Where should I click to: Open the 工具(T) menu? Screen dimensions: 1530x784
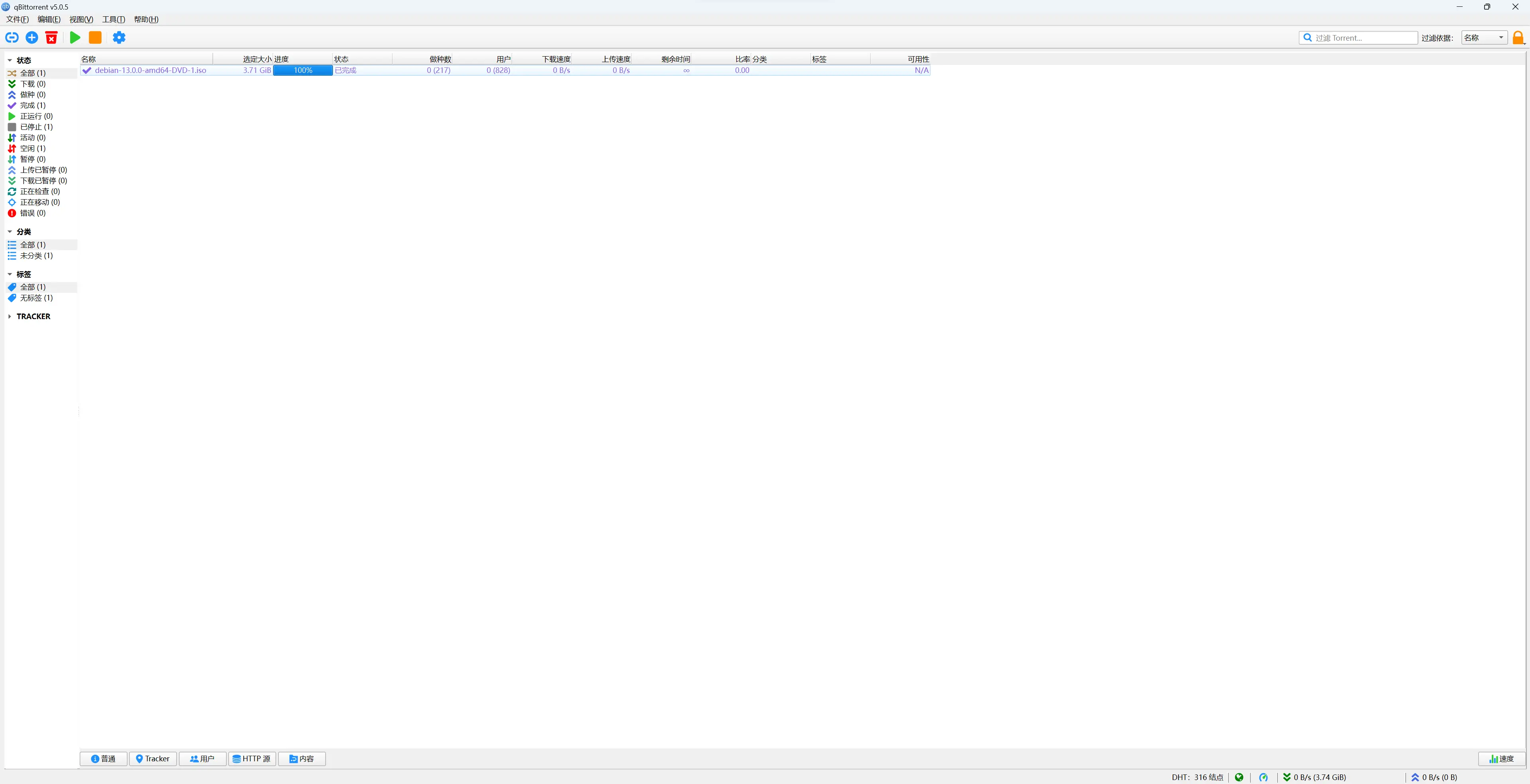(114, 19)
